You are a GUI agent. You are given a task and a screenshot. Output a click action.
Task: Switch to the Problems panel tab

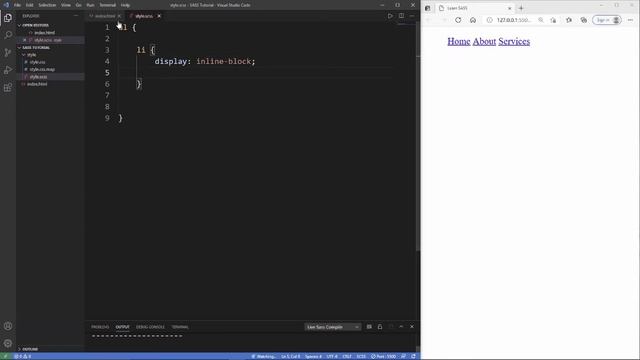pos(100,327)
